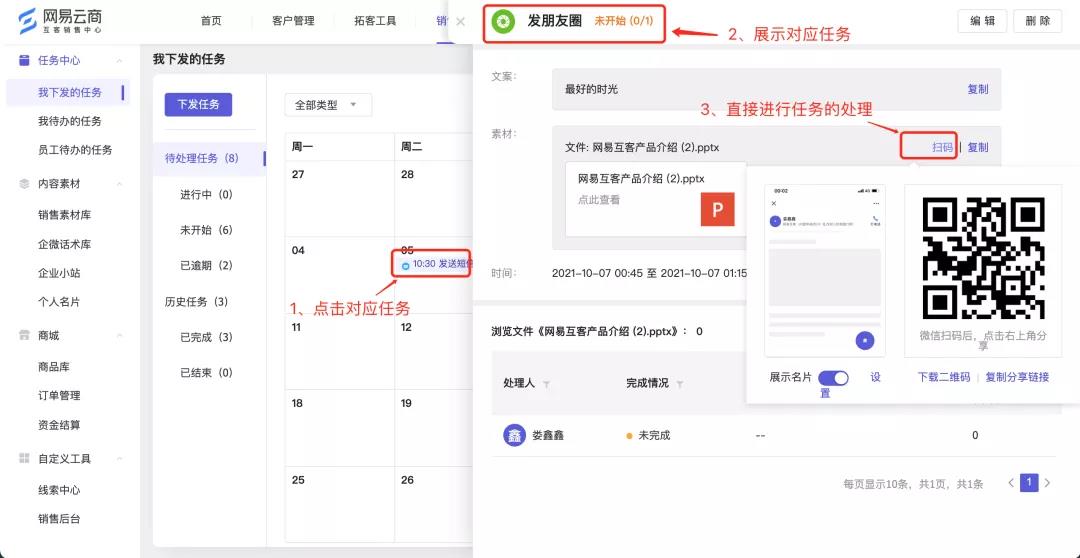Open 线索中心
Image resolution: width=1080 pixels, height=558 pixels.
(59, 490)
